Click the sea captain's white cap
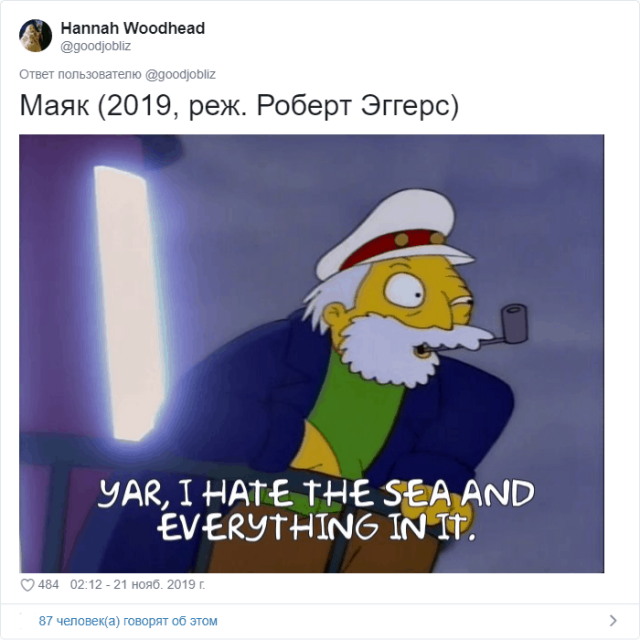This screenshot has height=640, width=640. [391, 233]
